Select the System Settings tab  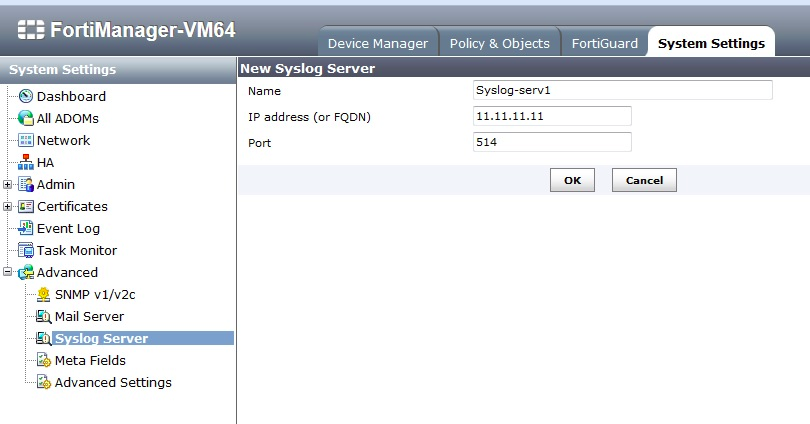click(711, 43)
